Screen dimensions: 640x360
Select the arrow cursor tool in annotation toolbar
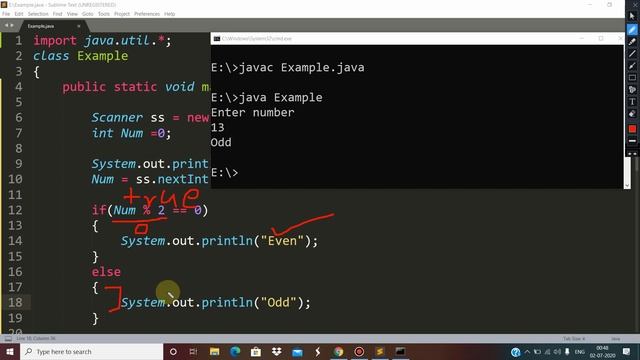(x=632, y=16)
